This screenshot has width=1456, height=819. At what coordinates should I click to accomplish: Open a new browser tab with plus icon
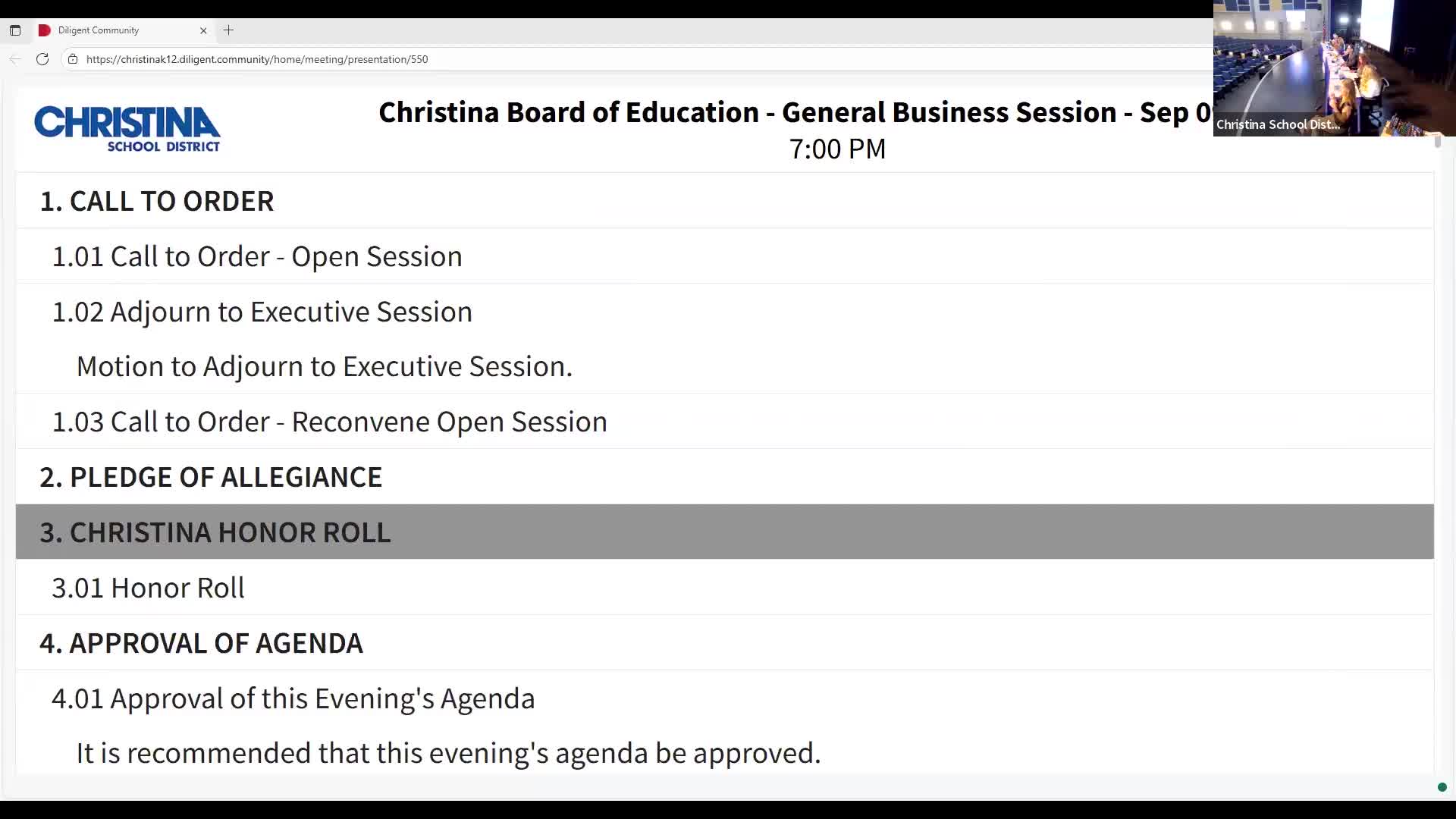point(228,30)
